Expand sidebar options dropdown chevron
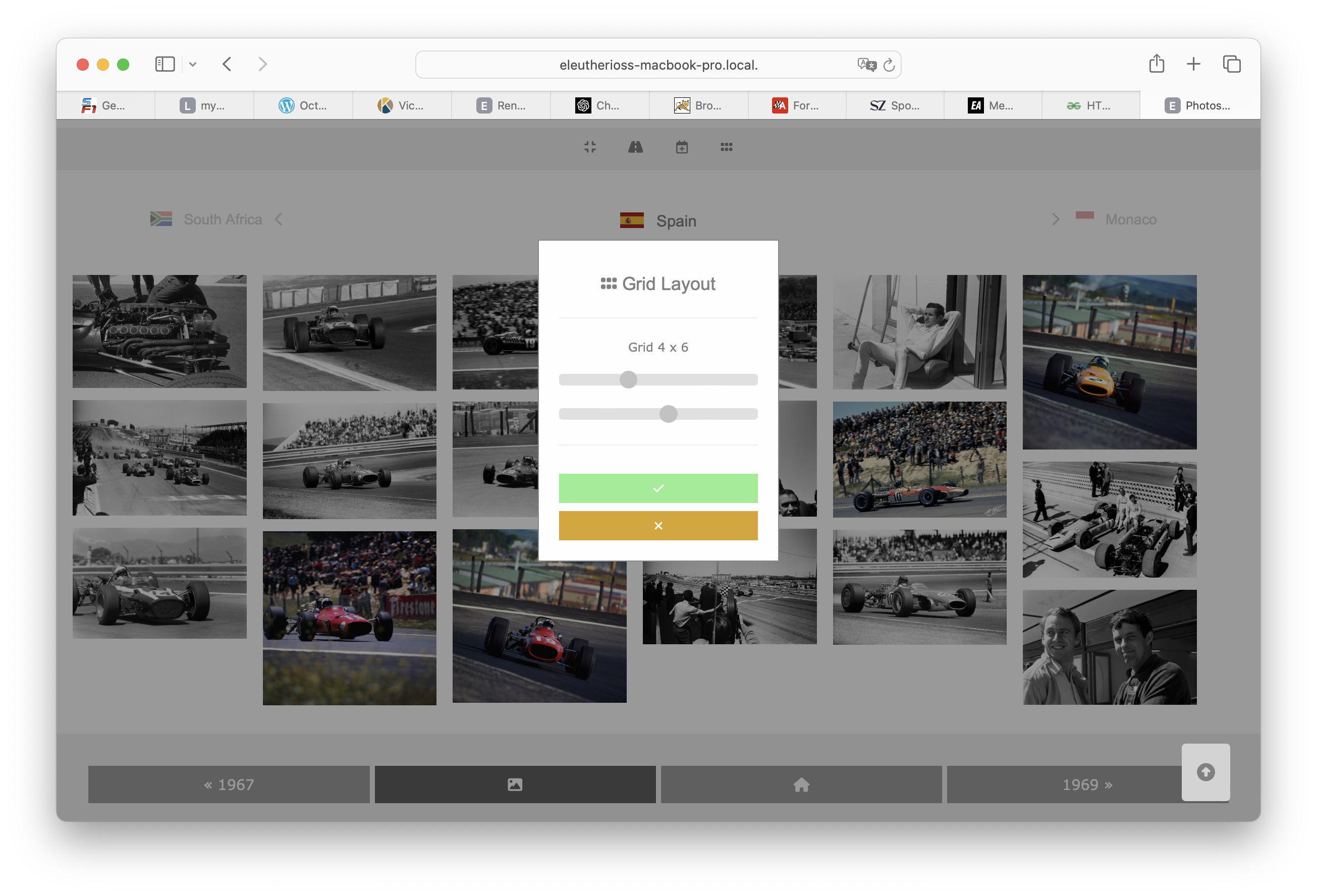 [193, 65]
